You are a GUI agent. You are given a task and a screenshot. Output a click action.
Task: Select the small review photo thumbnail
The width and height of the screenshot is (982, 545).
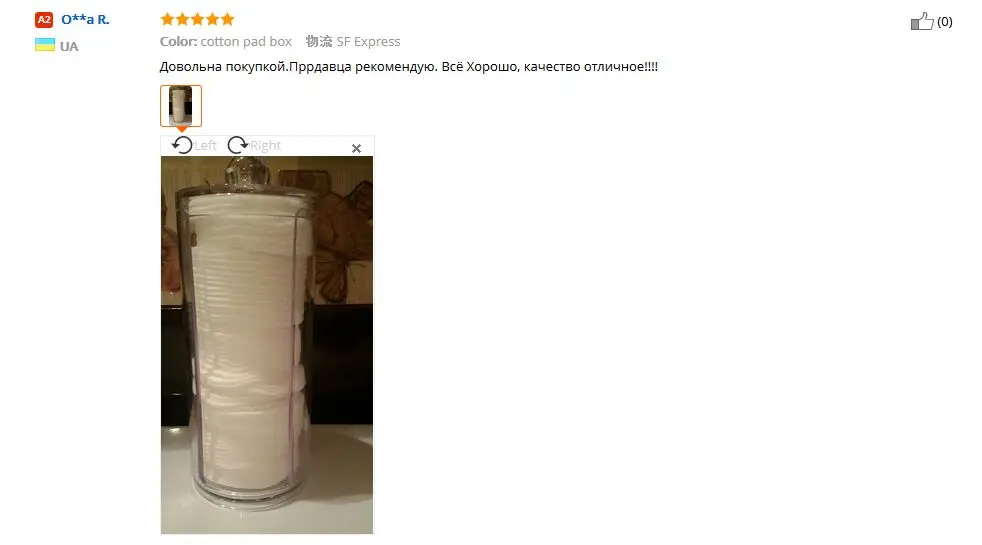[x=181, y=106]
